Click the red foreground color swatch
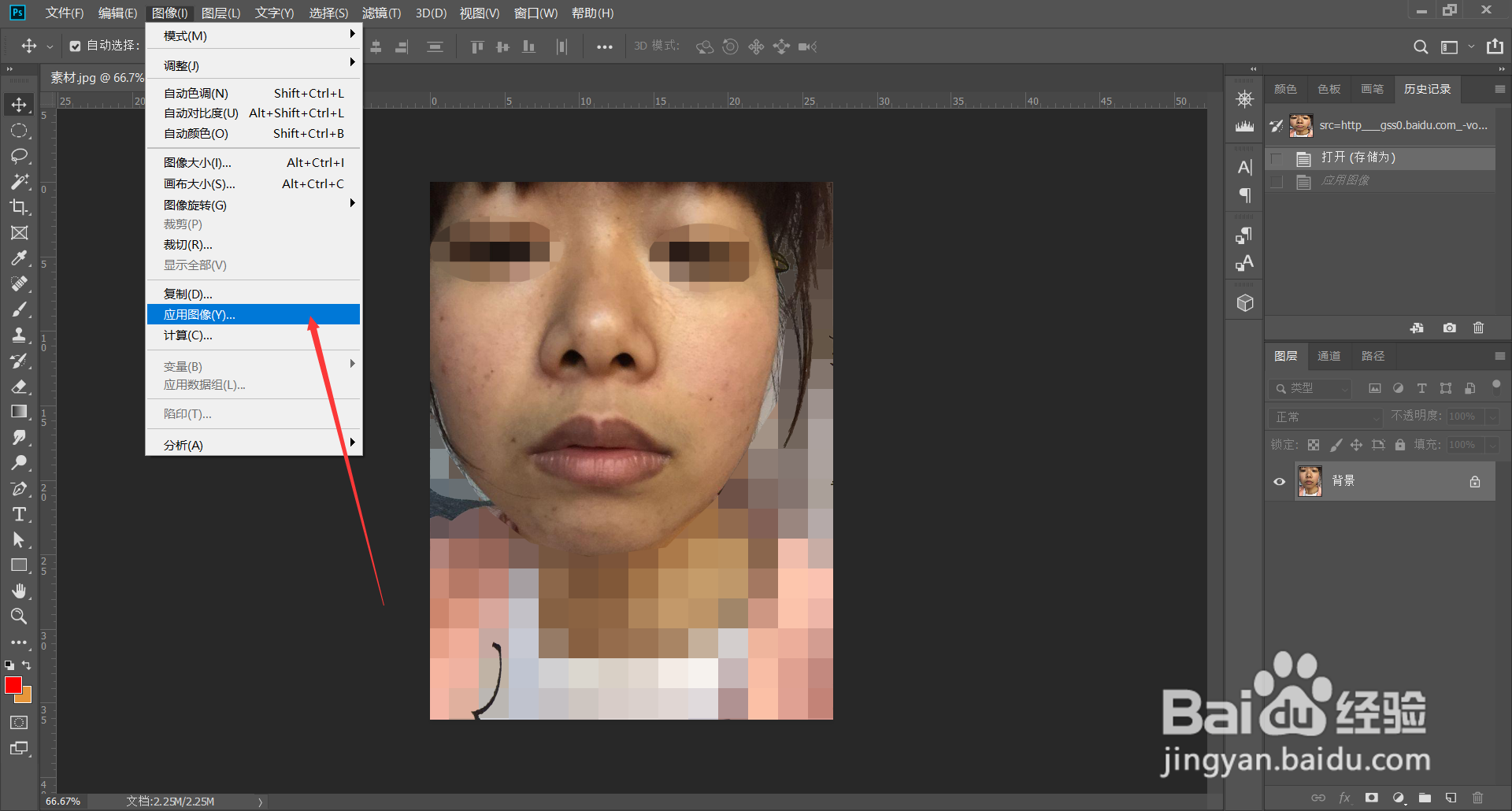1512x811 pixels. [13, 685]
